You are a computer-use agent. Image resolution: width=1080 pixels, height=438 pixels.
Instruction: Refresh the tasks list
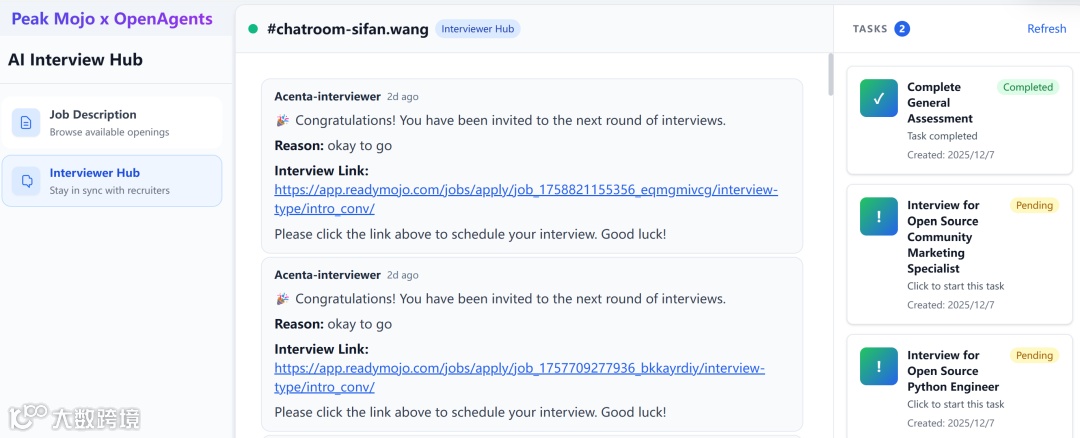1046,29
